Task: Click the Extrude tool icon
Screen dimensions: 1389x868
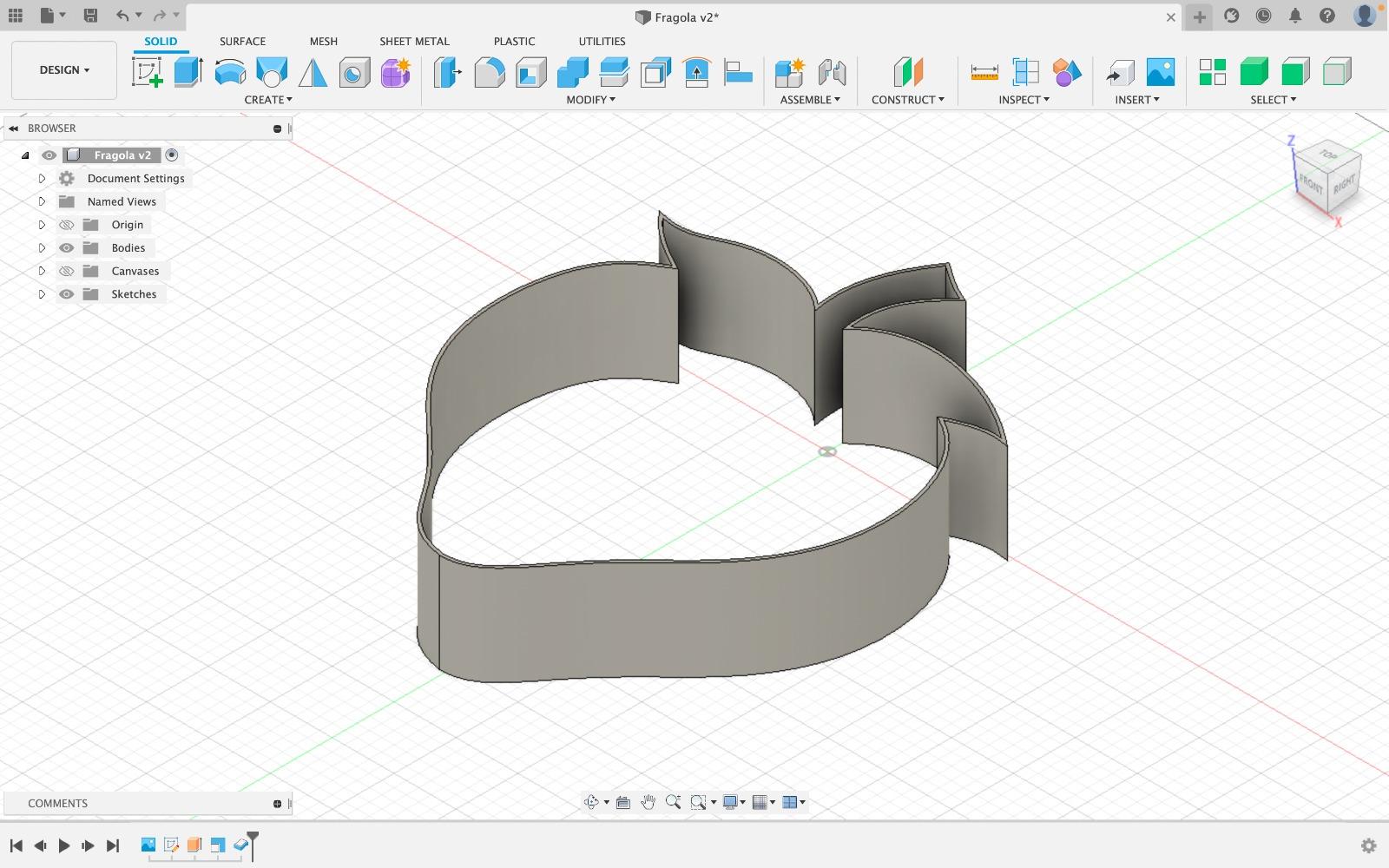Action: click(x=188, y=72)
